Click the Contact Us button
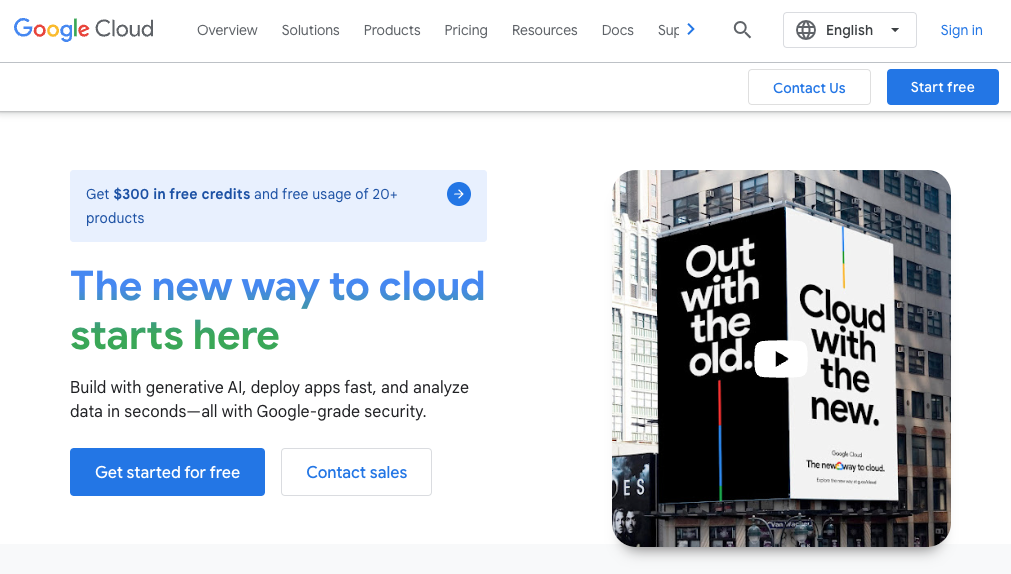This screenshot has height=574, width=1011. [x=809, y=87]
